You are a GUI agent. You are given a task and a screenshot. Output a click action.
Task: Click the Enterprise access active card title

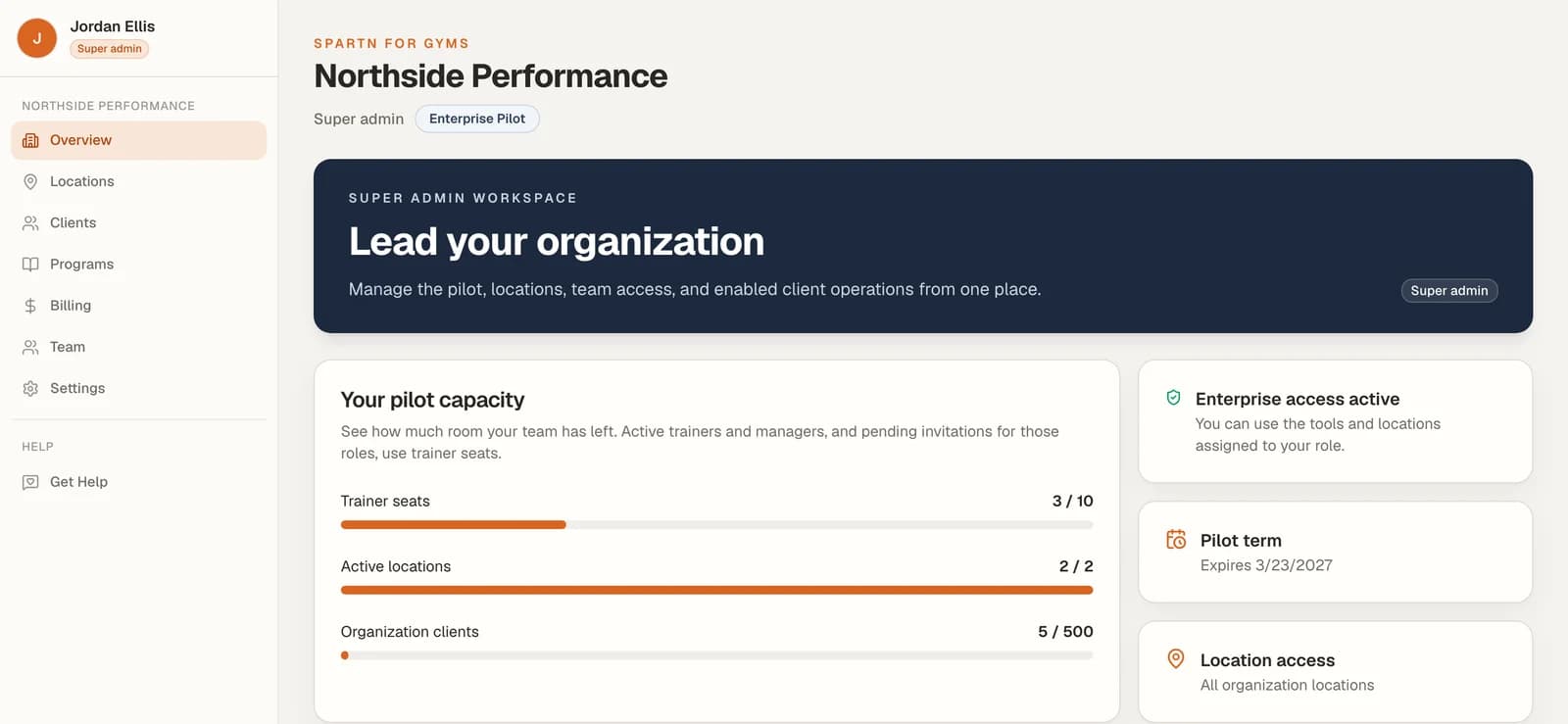(1298, 399)
